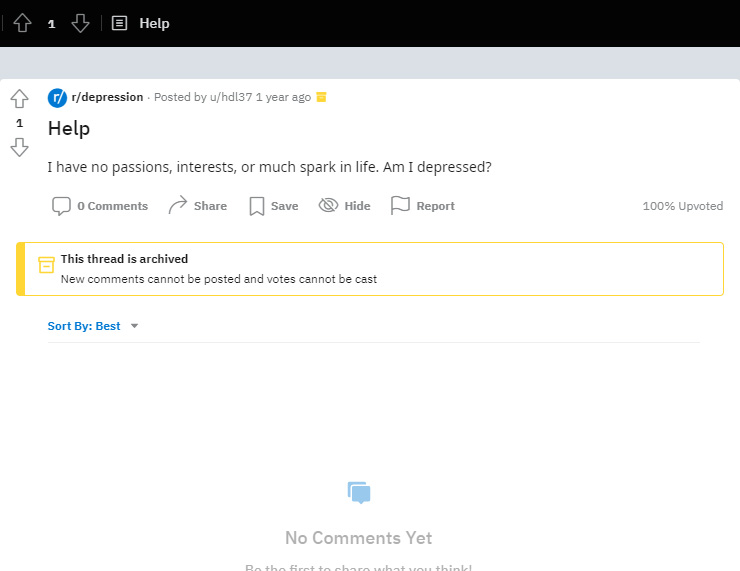This screenshot has height=571, width=740.
Task: Click the Help post title heading
Action: click(69, 128)
